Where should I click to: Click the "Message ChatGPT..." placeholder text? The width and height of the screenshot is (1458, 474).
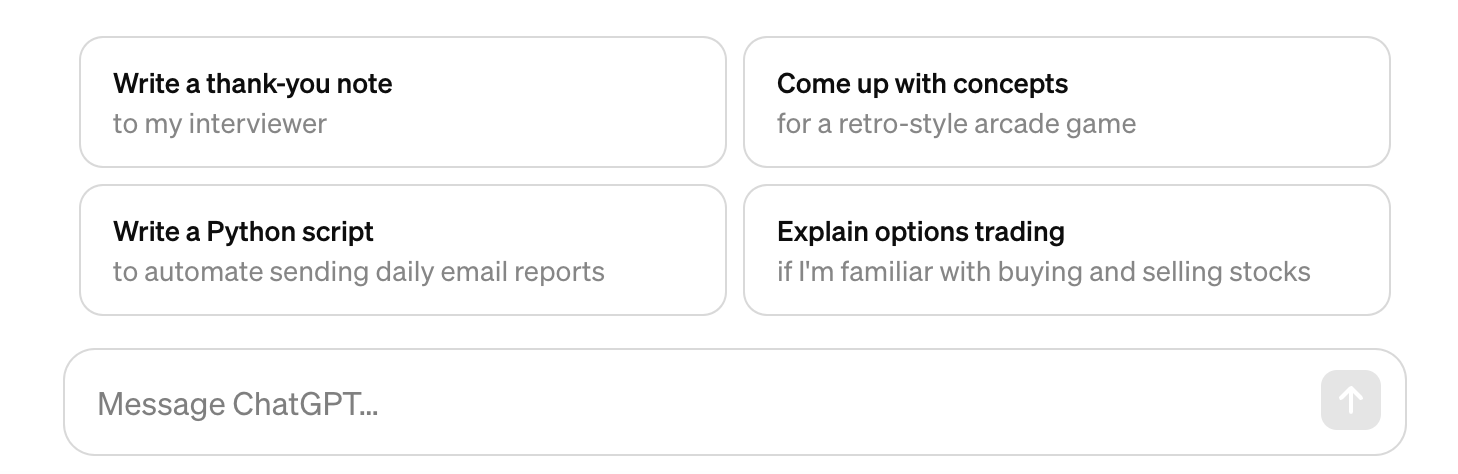click(x=237, y=404)
